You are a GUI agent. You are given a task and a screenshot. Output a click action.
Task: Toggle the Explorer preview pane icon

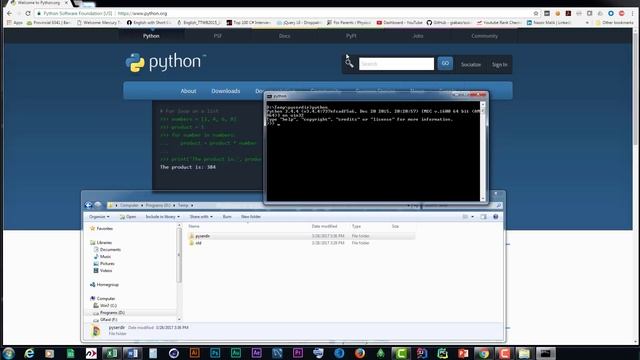click(x=483, y=217)
